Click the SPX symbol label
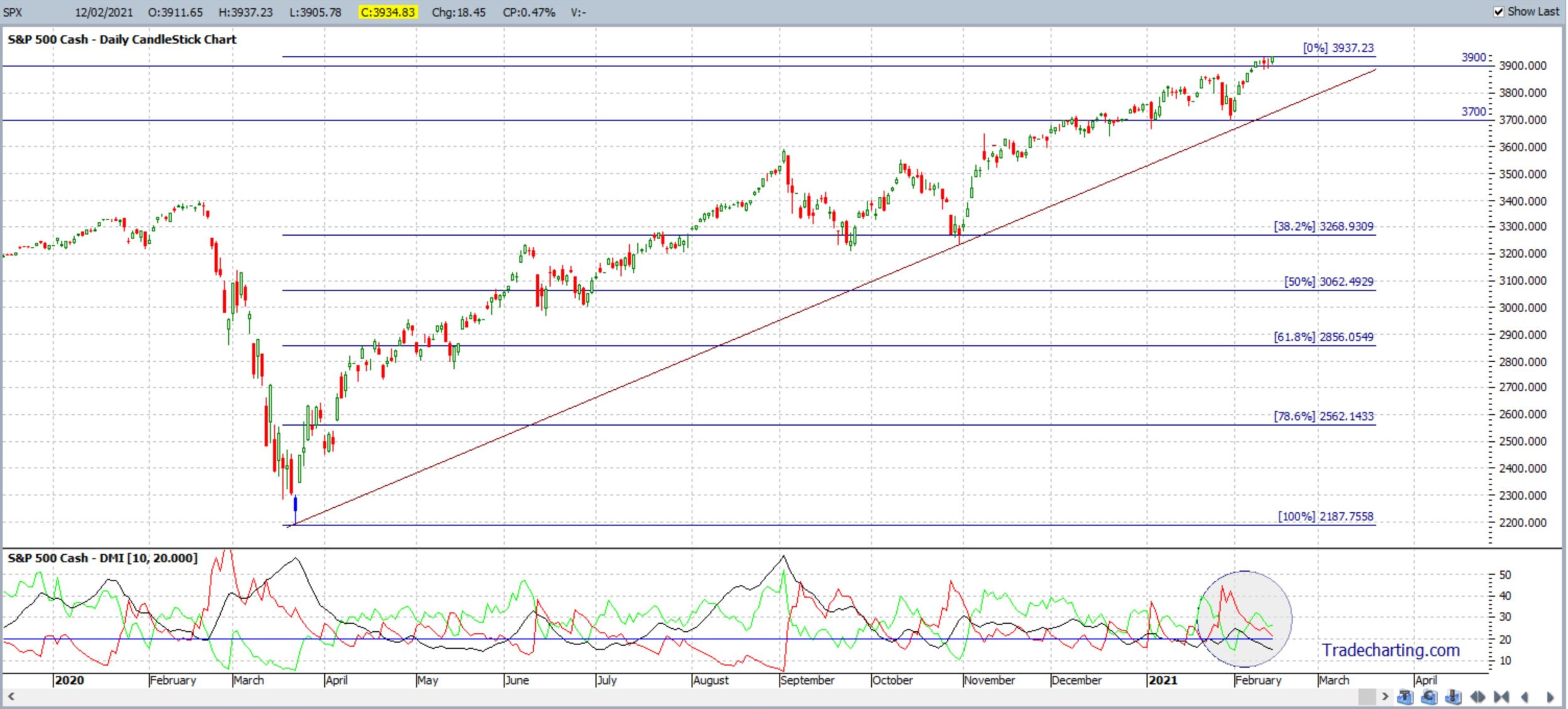1568x709 pixels. pos(13,12)
